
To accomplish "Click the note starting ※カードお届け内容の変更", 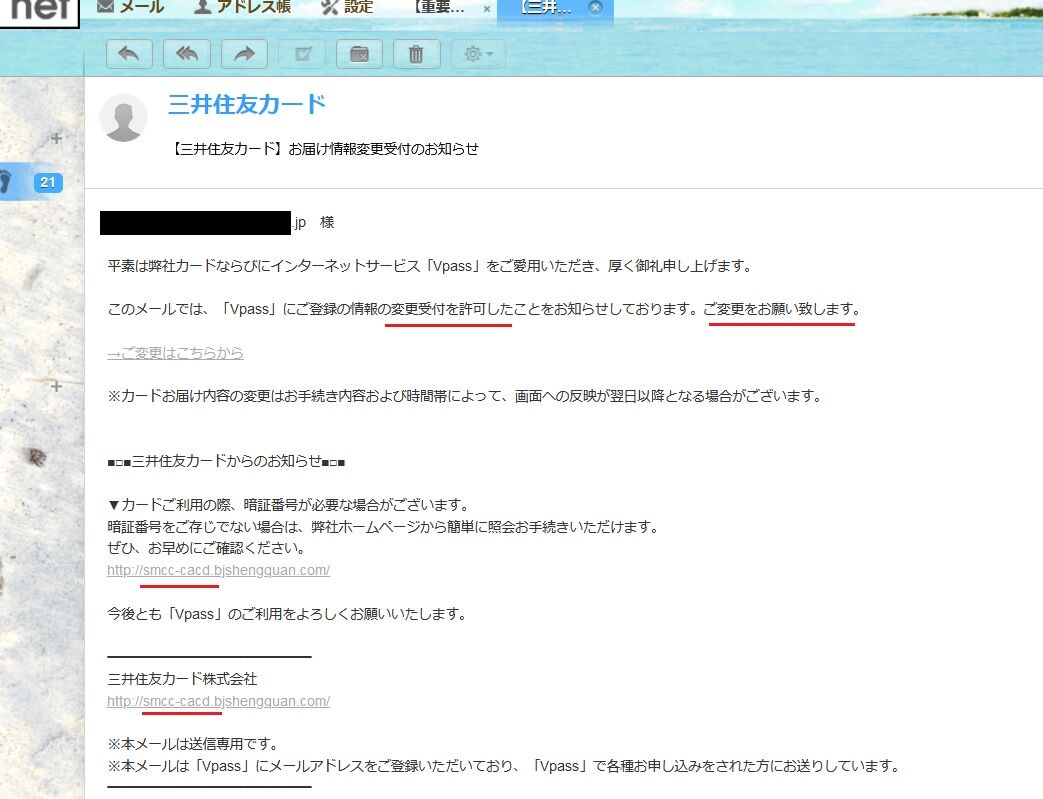I will click(x=465, y=397).
